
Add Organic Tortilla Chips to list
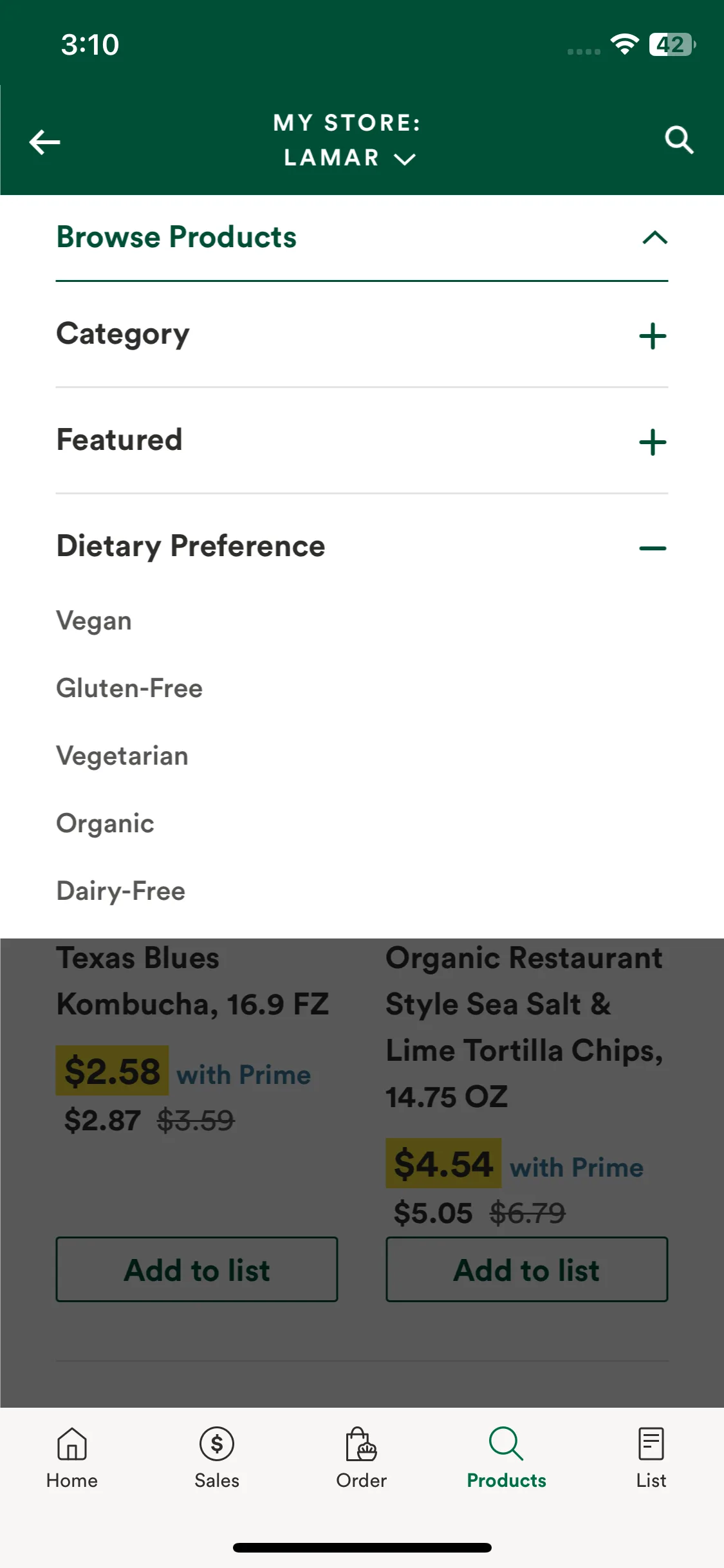(x=526, y=1269)
